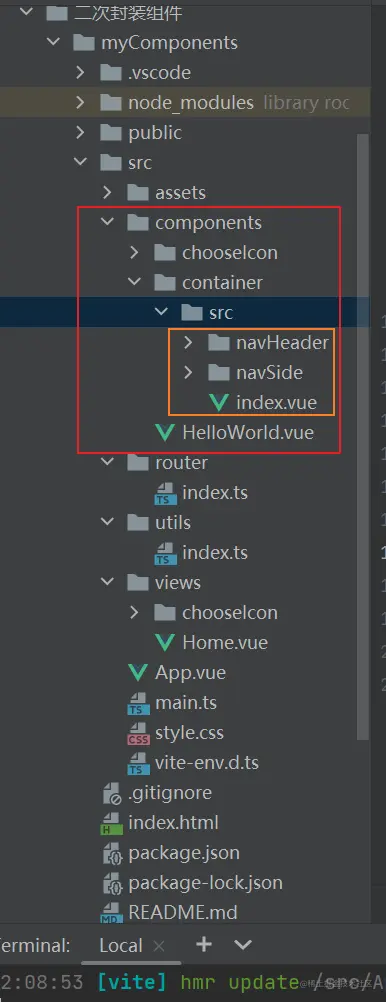The height and width of the screenshot is (1002, 386).
Task: Collapse the router folder chevron
Action: coord(107,462)
